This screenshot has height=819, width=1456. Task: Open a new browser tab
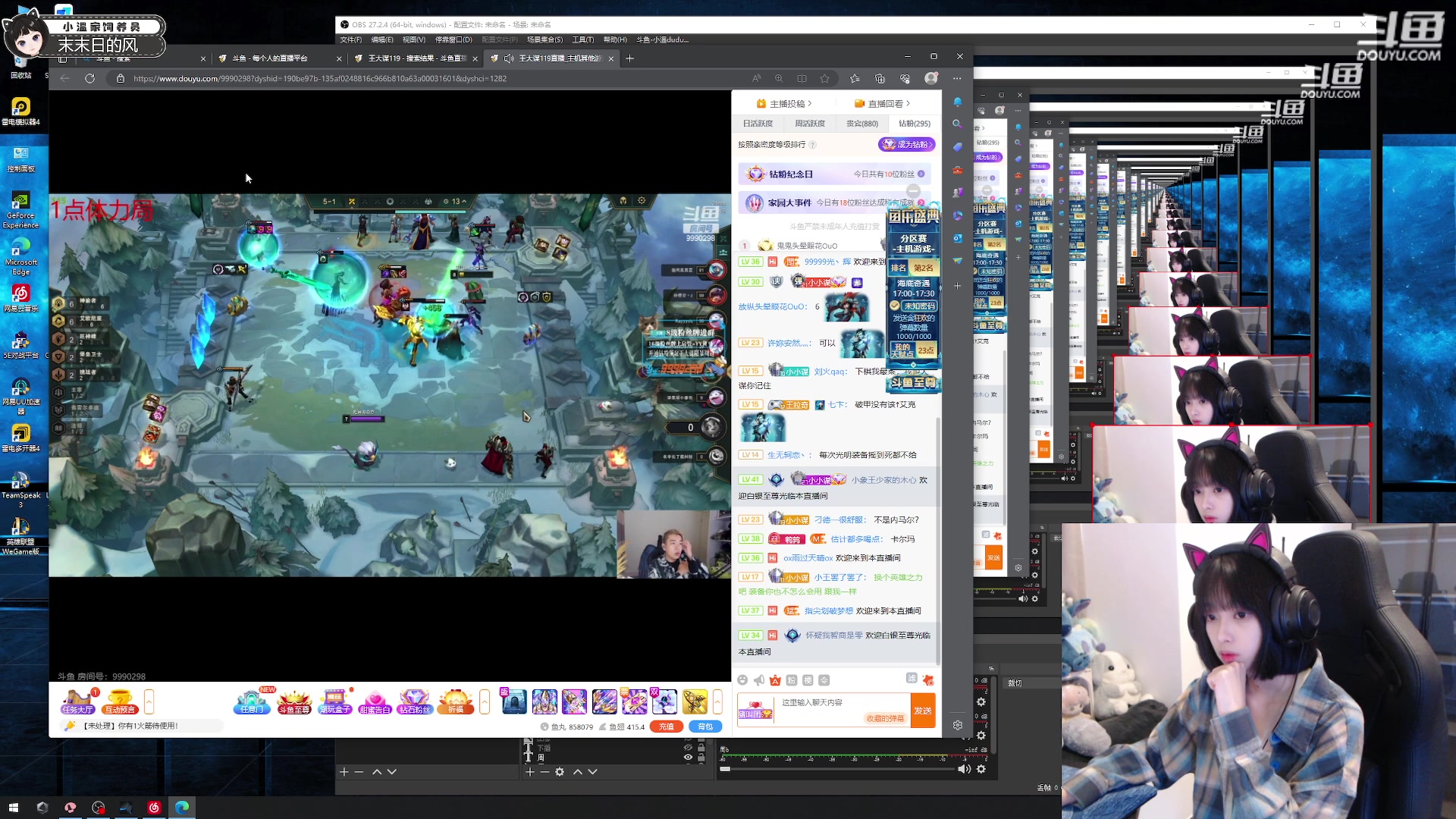tap(629, 58)
